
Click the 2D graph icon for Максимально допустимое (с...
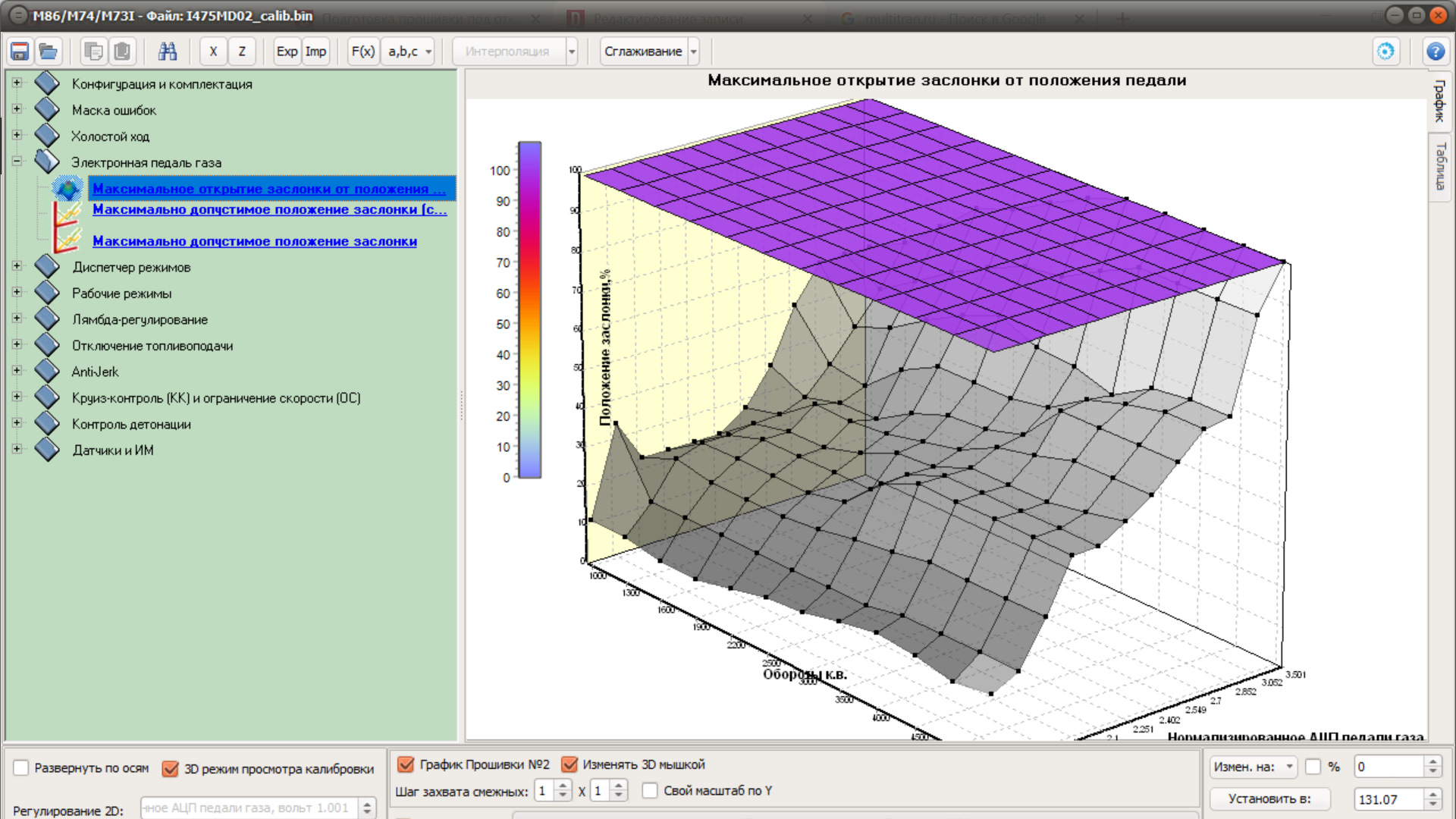(x=67, y=213)
